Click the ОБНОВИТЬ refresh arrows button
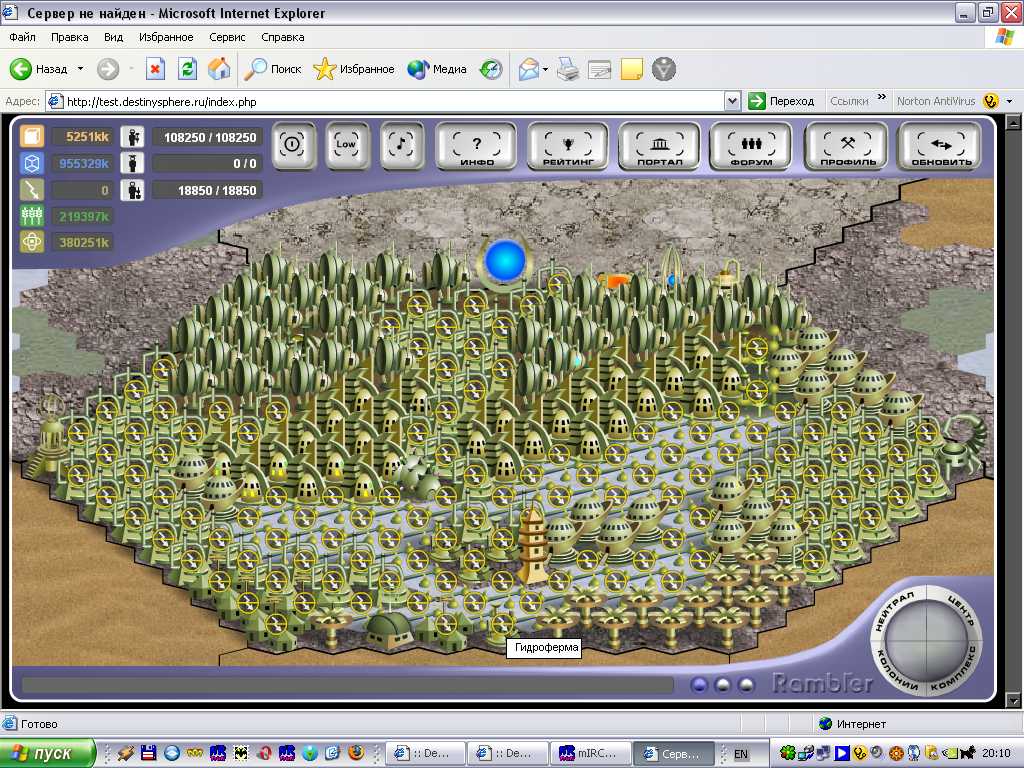This screenshot has height=768, width=1024. click(940, 146)
